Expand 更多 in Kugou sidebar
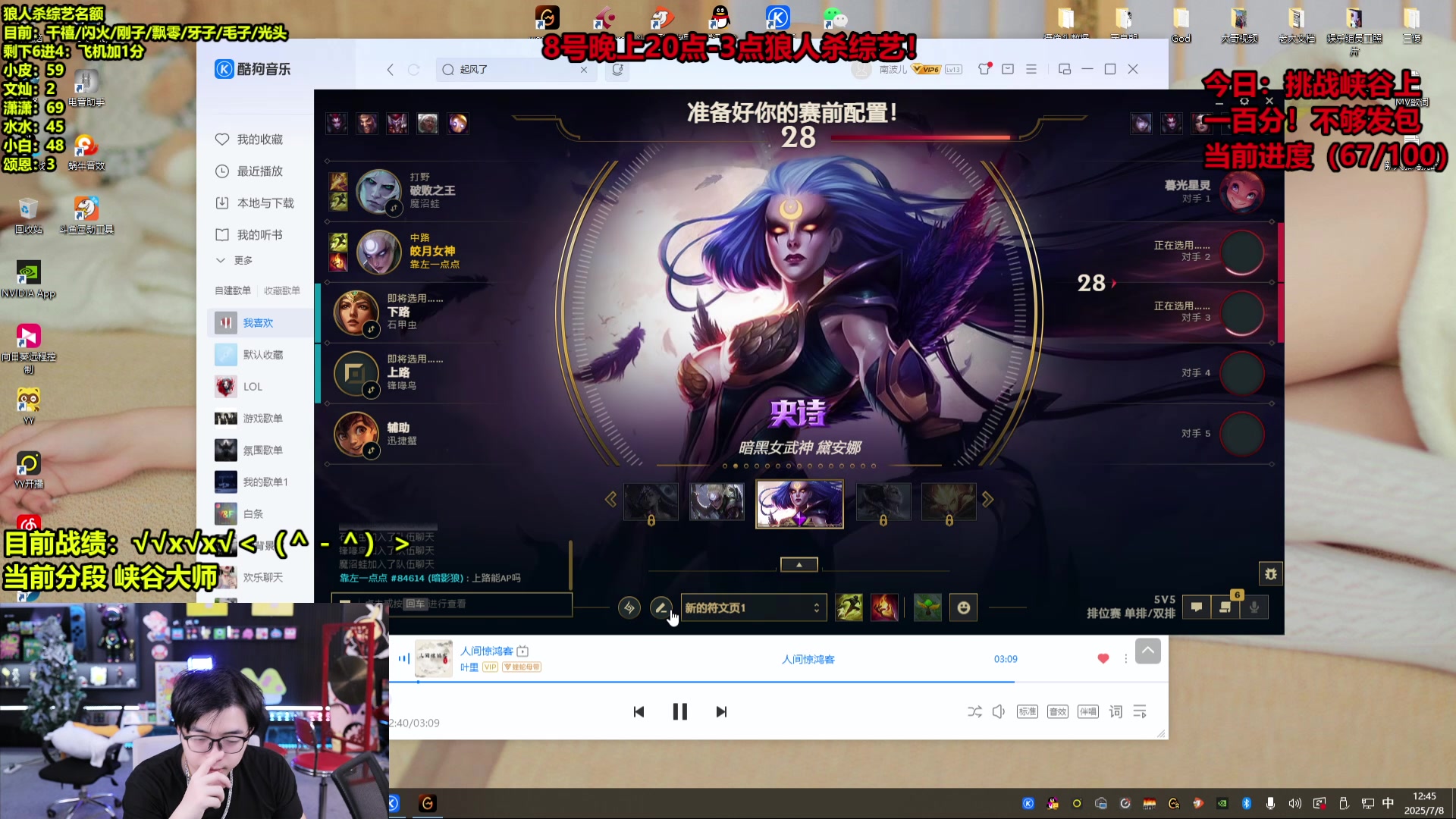Screen dimensions: 1456x819 point(235,260)
